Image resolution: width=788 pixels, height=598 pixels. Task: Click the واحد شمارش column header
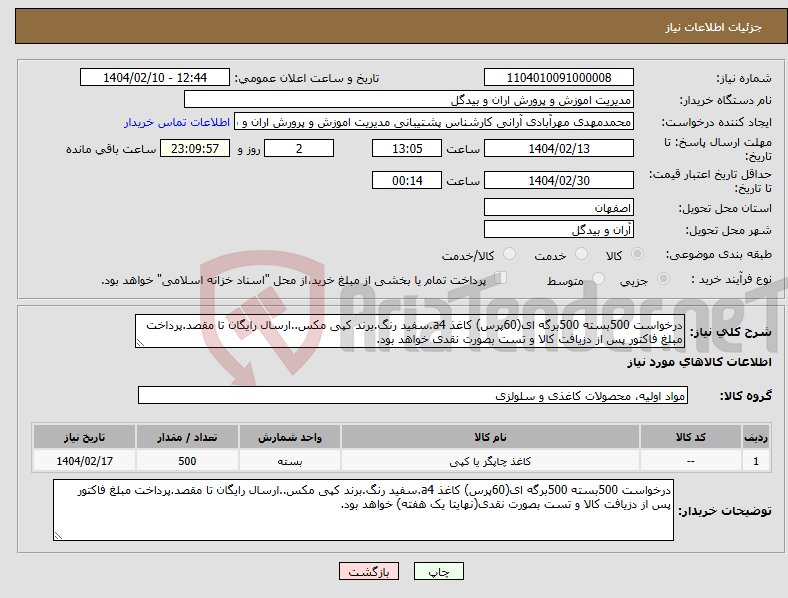coord(290,437)
